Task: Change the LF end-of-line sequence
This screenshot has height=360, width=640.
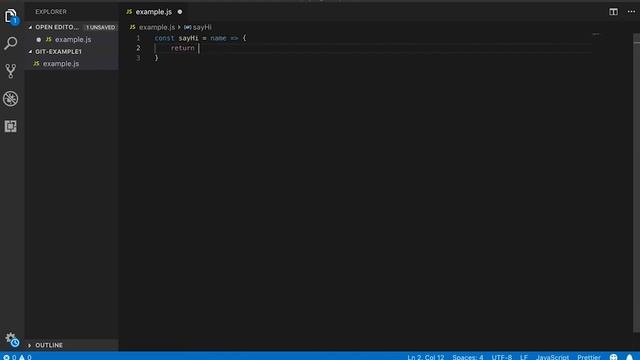Action: pos(524,357)
